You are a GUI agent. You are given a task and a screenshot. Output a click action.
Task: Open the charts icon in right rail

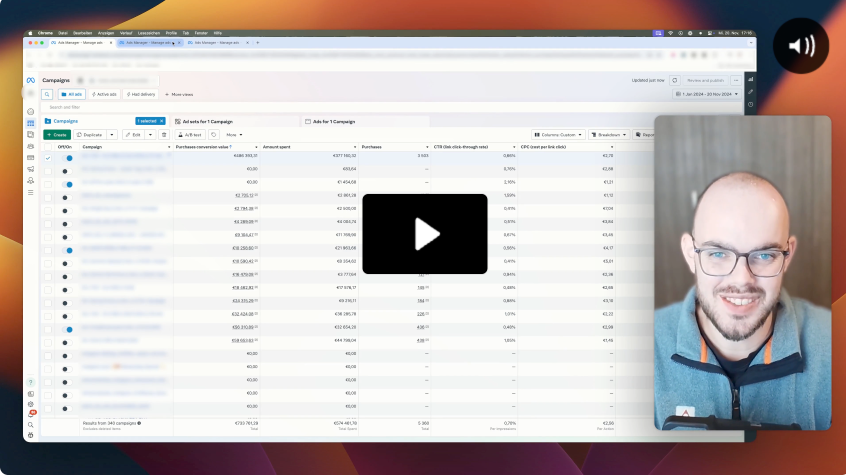point(751,79)
